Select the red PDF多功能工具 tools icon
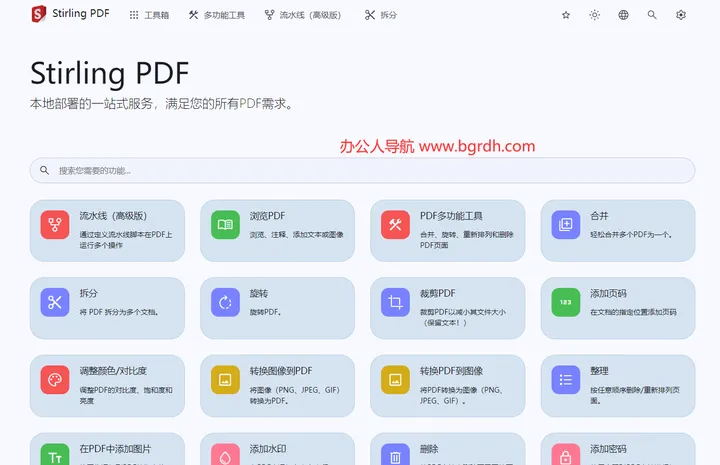Image resolution: width=720 pixels, height=465 pixels. 395,224
